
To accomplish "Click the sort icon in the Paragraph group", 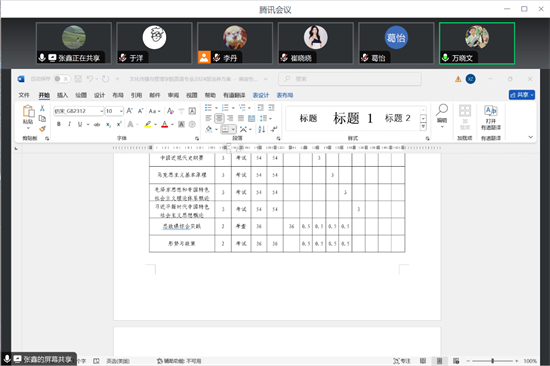I will (262, 129).
